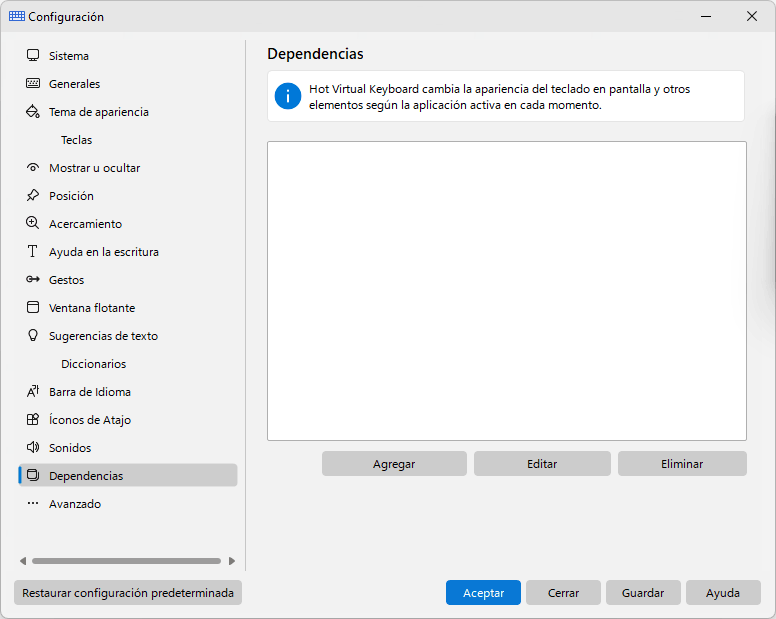776x619 pixels.
Task: Save settings with Guardar
Action: pos(643,592)
